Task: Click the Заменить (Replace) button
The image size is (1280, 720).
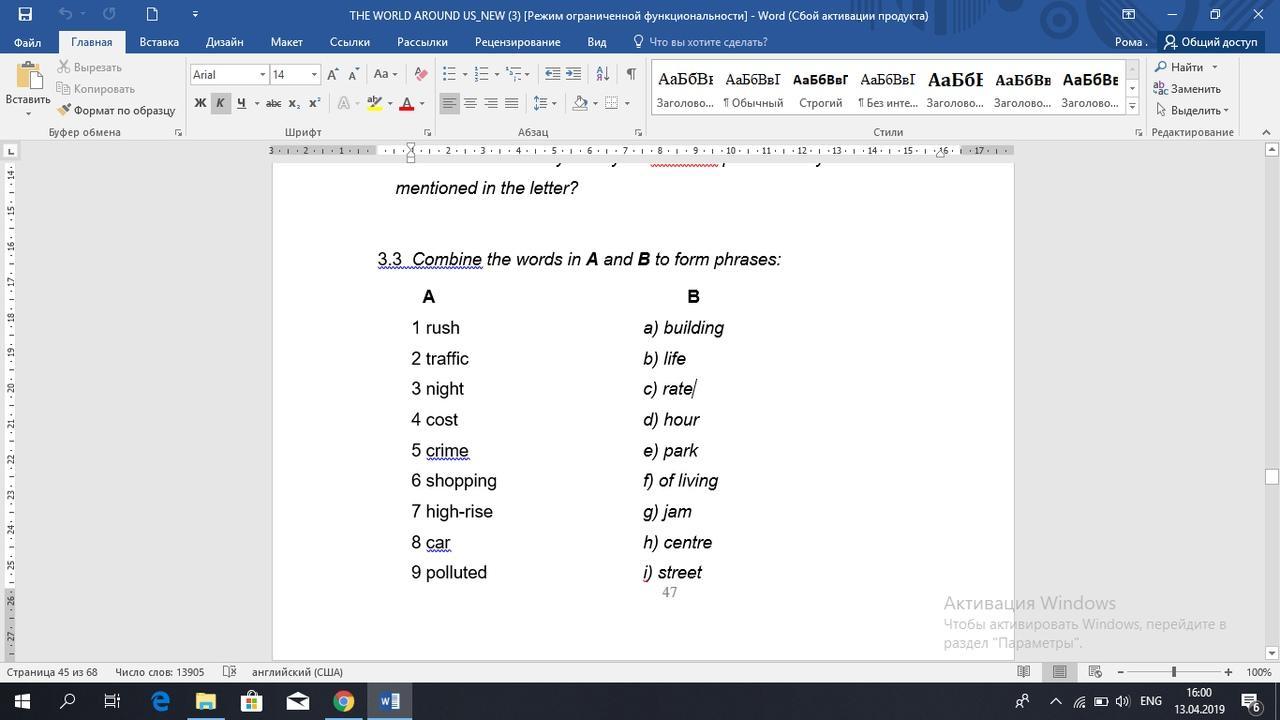Action: tap(1195, 89)
